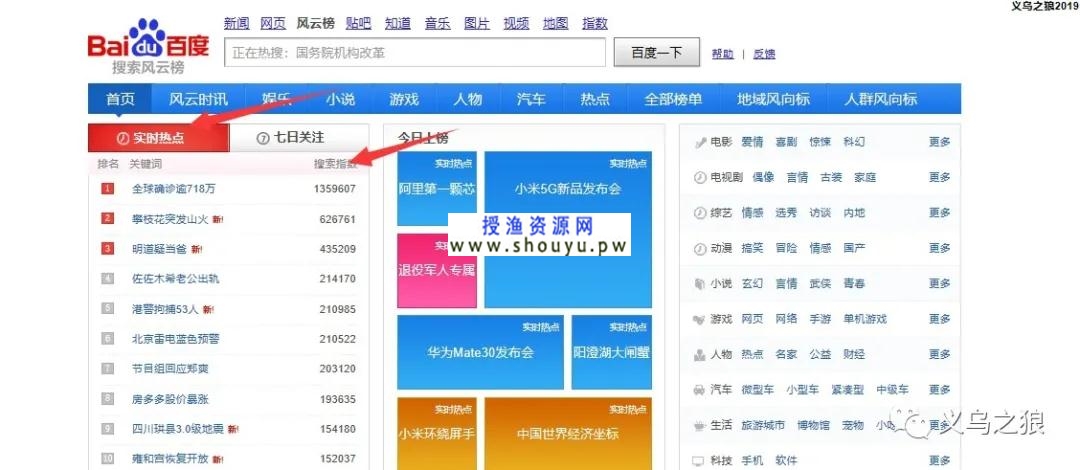Click 更多 in the 电影 row

click(x=939, y=142)
